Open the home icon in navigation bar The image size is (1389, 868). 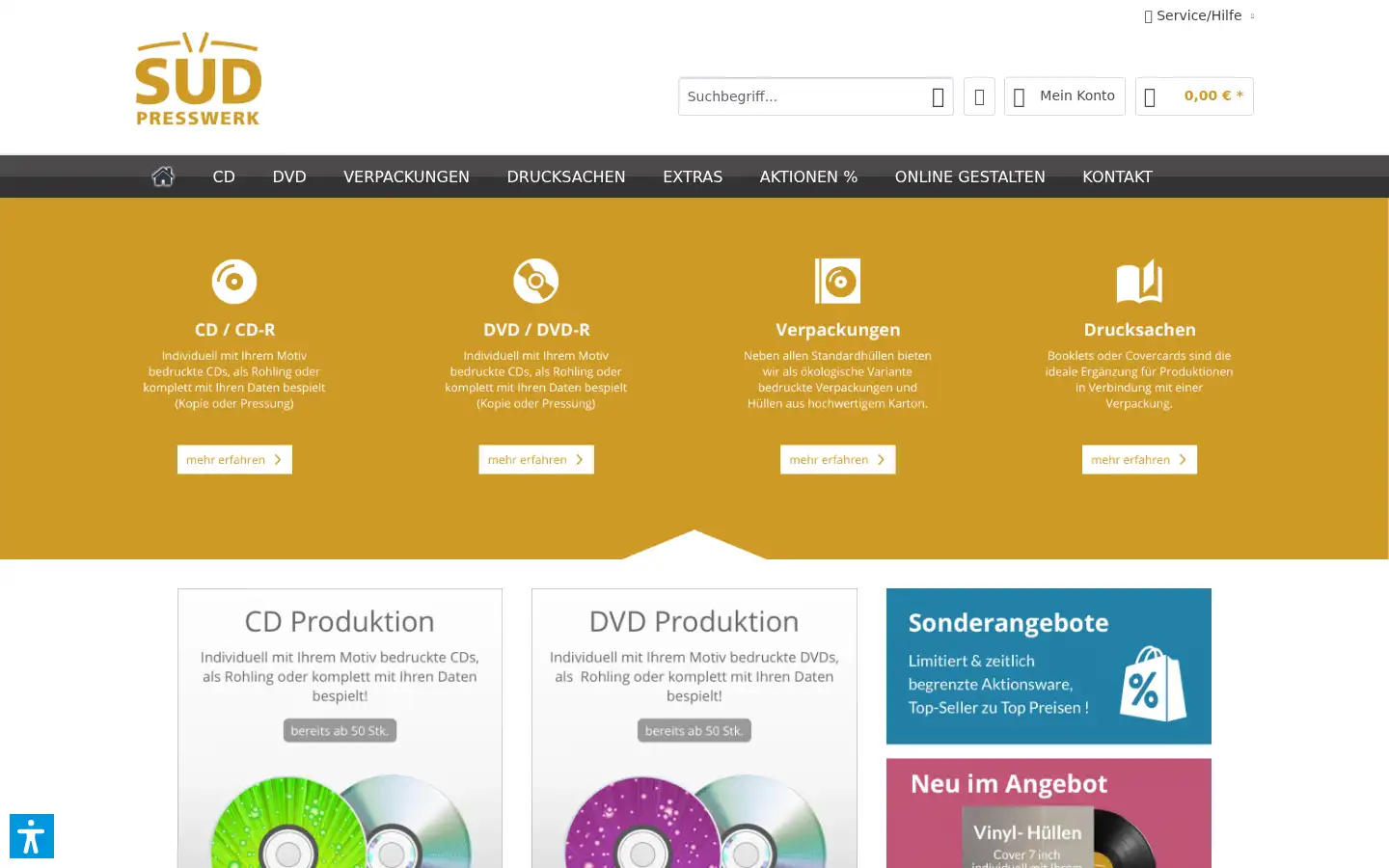163,176
